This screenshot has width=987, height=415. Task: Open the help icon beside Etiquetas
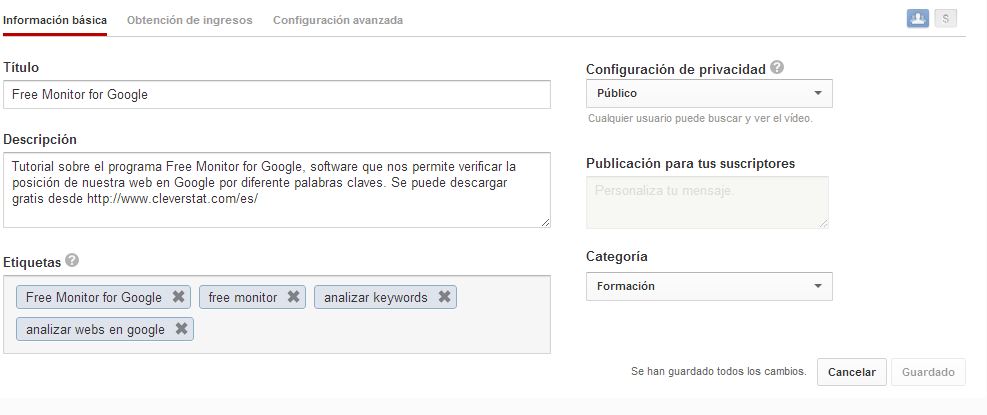click(x=72, y=261)
